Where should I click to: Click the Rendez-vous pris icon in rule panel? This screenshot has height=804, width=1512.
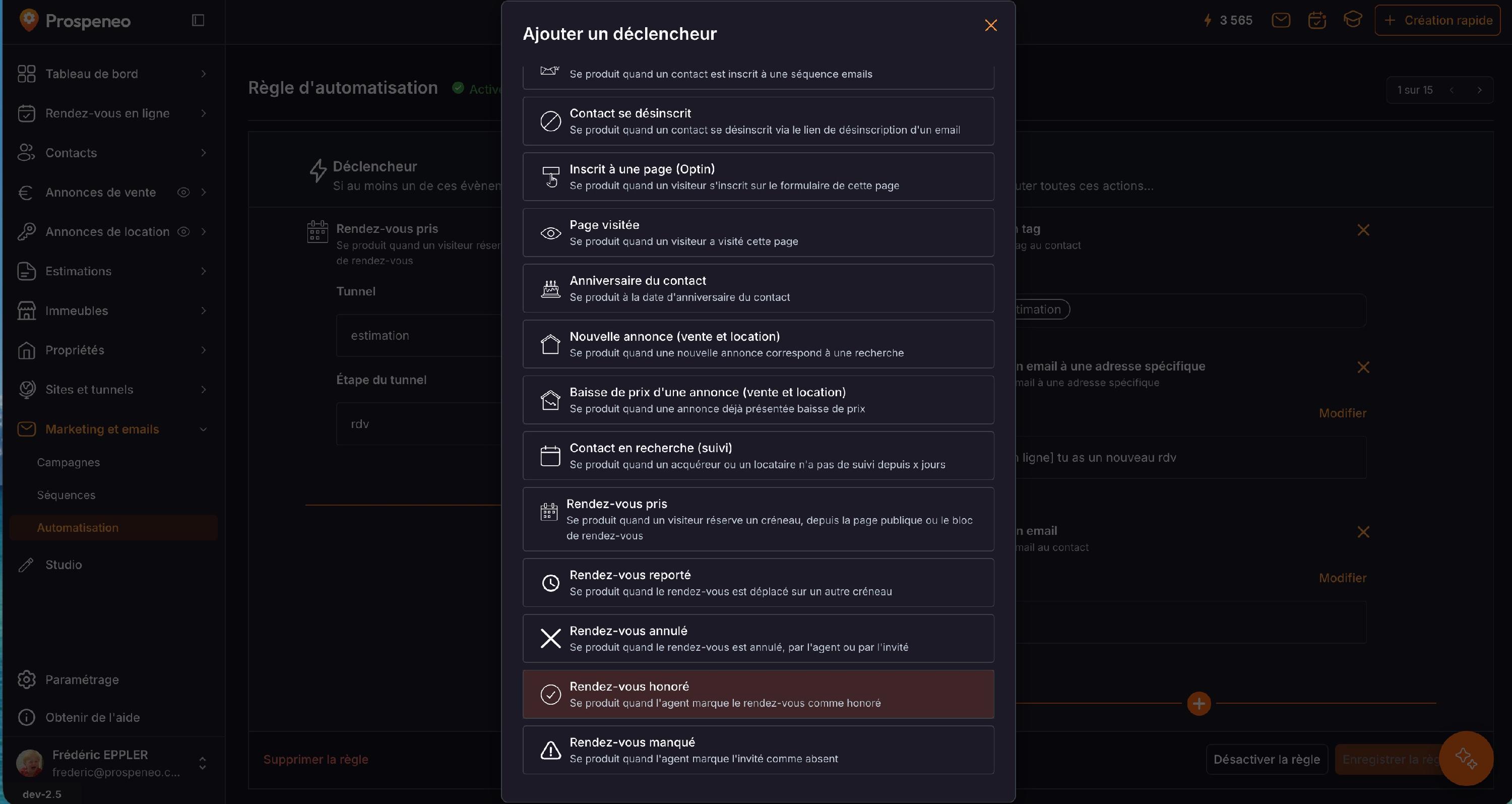click(318, 231)
